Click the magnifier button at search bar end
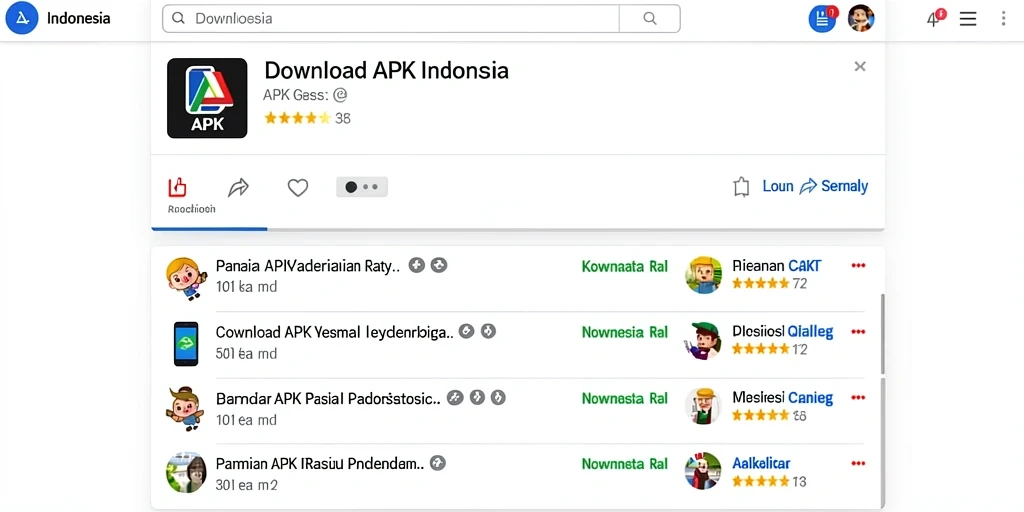The height and width of the screenshot is (512, 1024). click(x=650, y=18)
